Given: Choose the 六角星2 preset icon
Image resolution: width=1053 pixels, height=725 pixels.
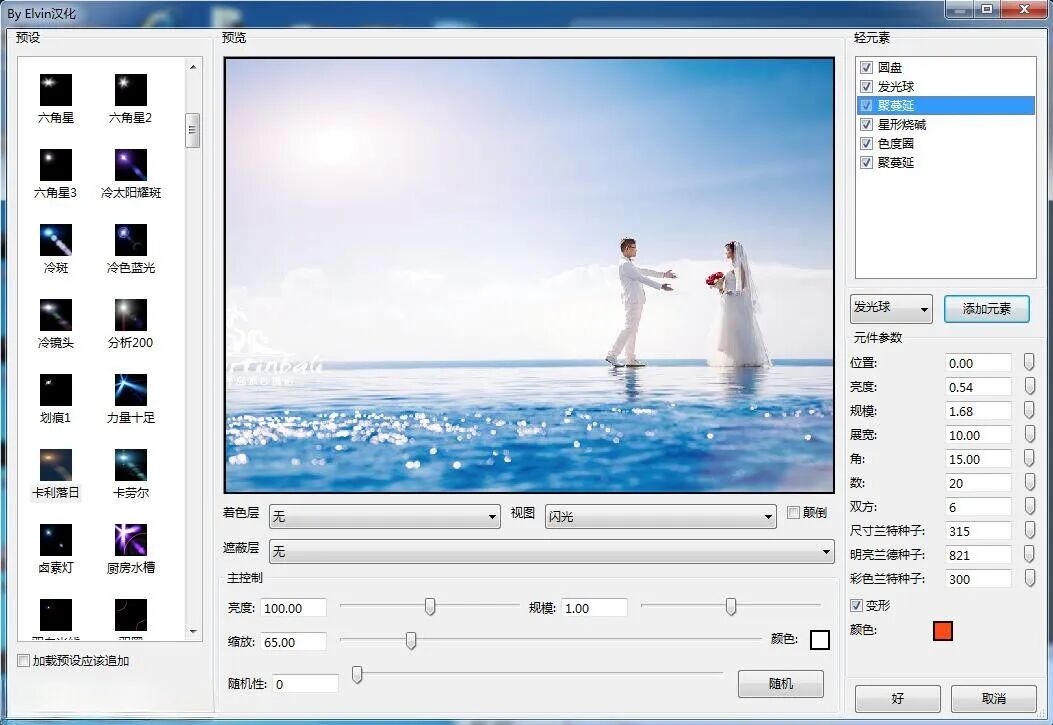Looking at the screenshot, I should pyautogui.click(x=130, y=90).
